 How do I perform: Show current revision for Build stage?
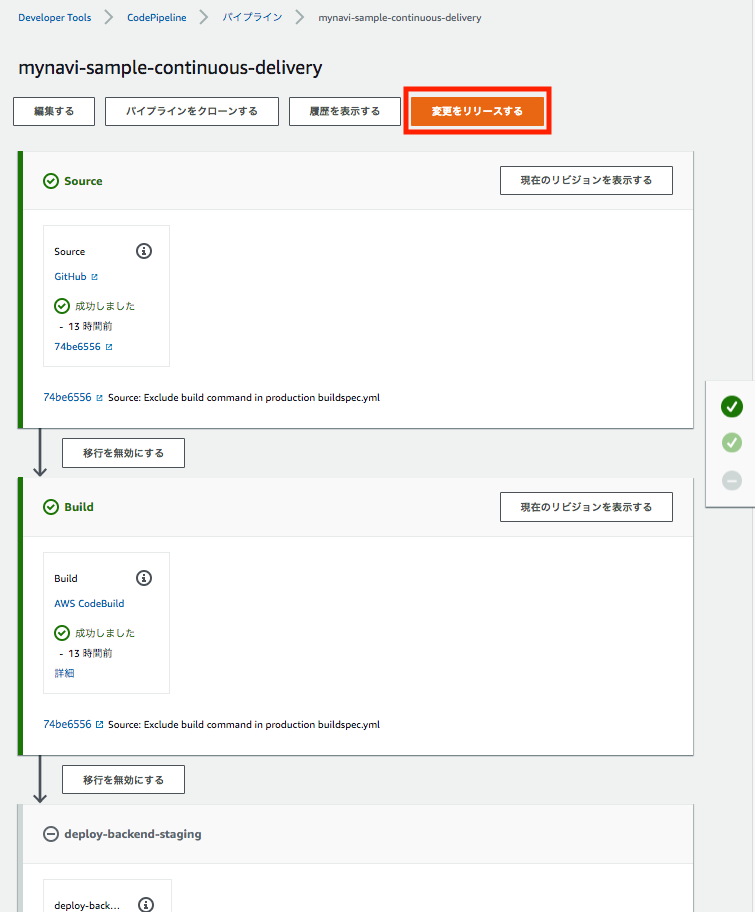point(586,507)
